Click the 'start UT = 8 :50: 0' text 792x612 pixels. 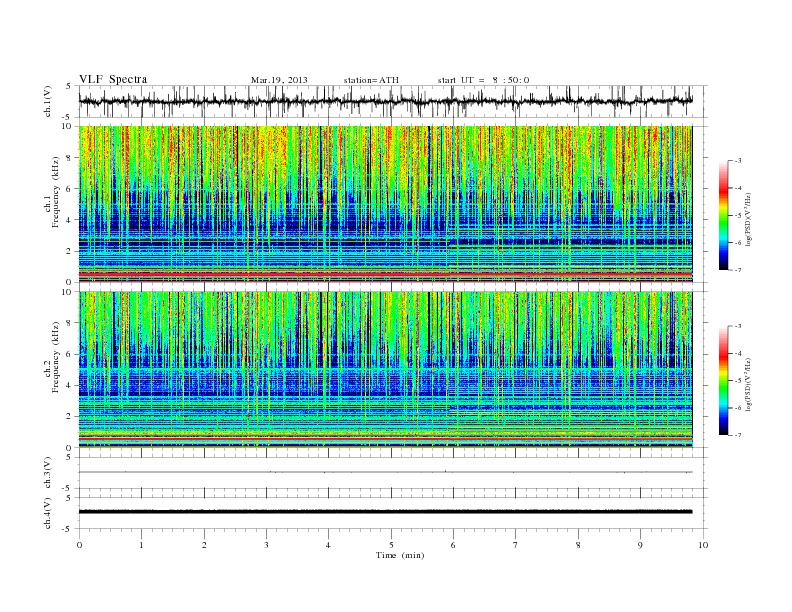tap(483, 80)
